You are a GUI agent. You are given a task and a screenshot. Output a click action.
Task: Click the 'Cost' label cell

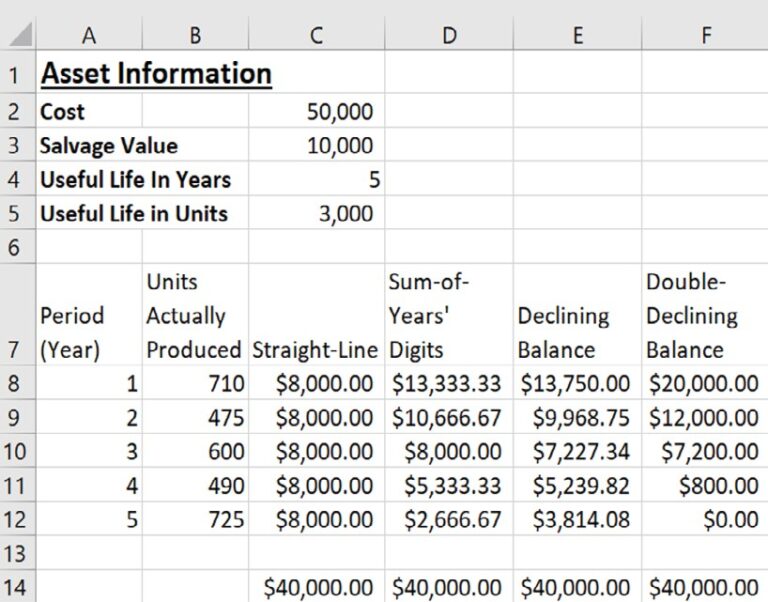89,111
